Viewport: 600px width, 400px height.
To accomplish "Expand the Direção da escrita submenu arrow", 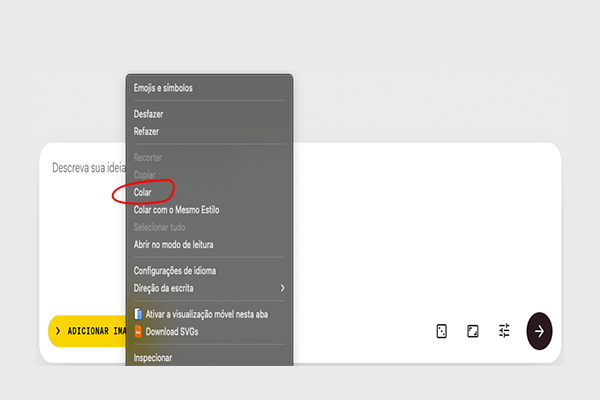I will 282,288.
